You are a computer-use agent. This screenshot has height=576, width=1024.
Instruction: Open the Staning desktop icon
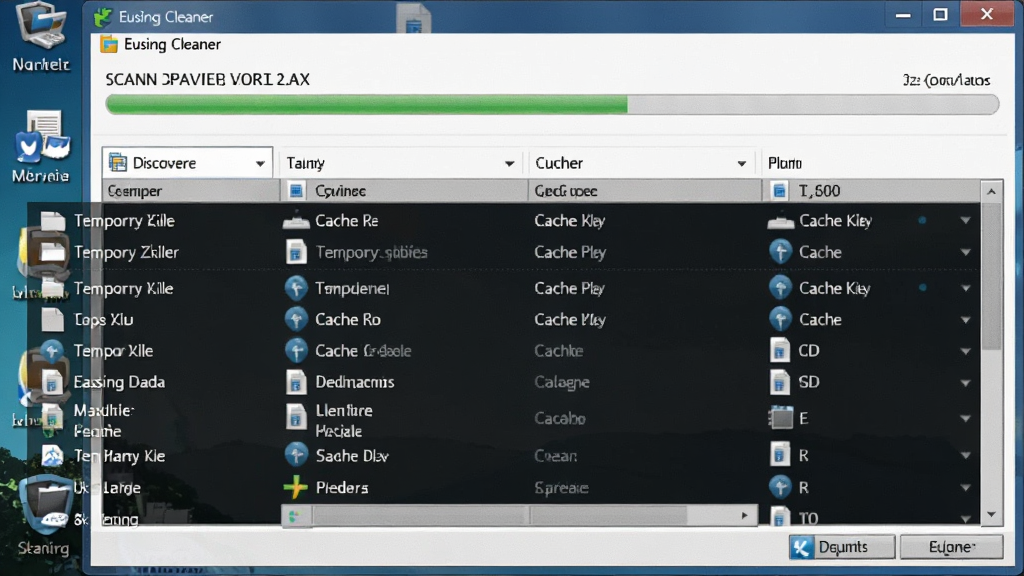coord(44,516)
